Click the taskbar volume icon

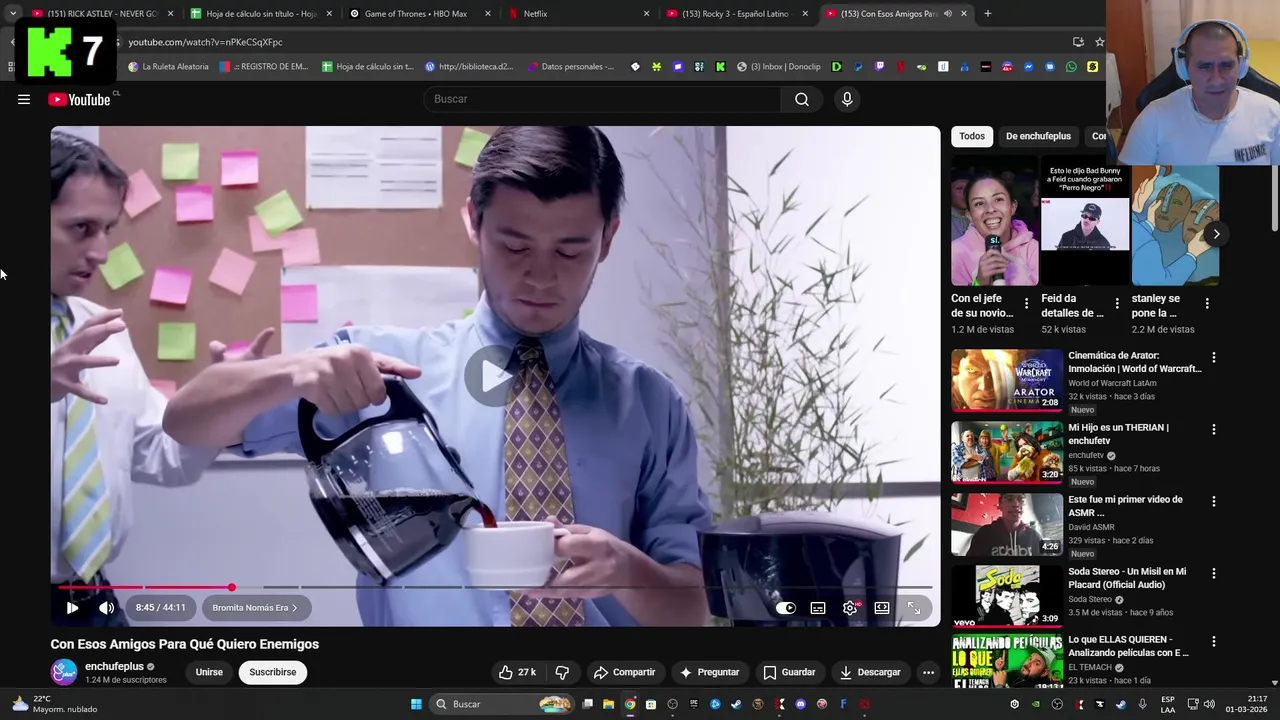[x=1208, y=704]
